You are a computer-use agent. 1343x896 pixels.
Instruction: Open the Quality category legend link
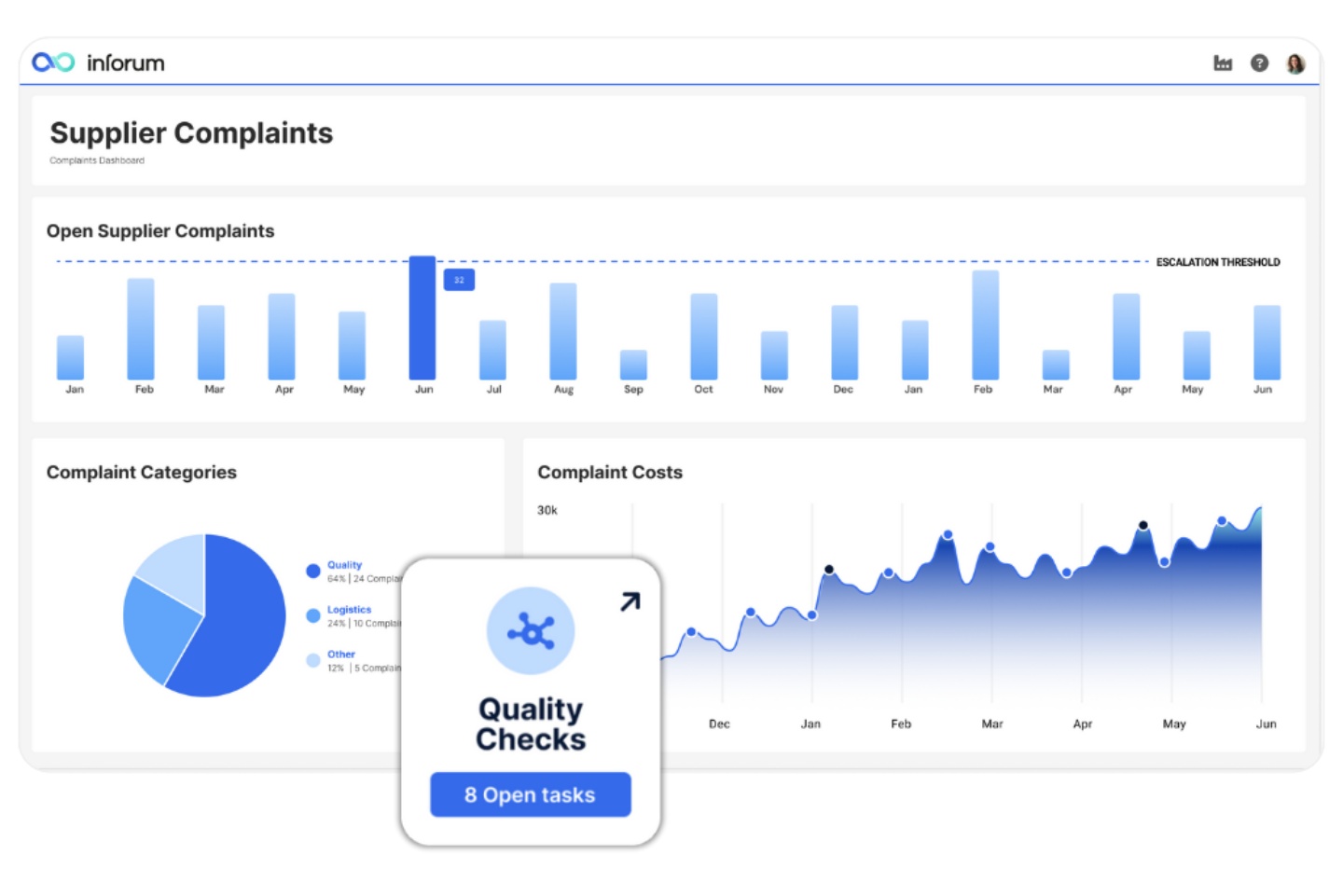[344, 564]
